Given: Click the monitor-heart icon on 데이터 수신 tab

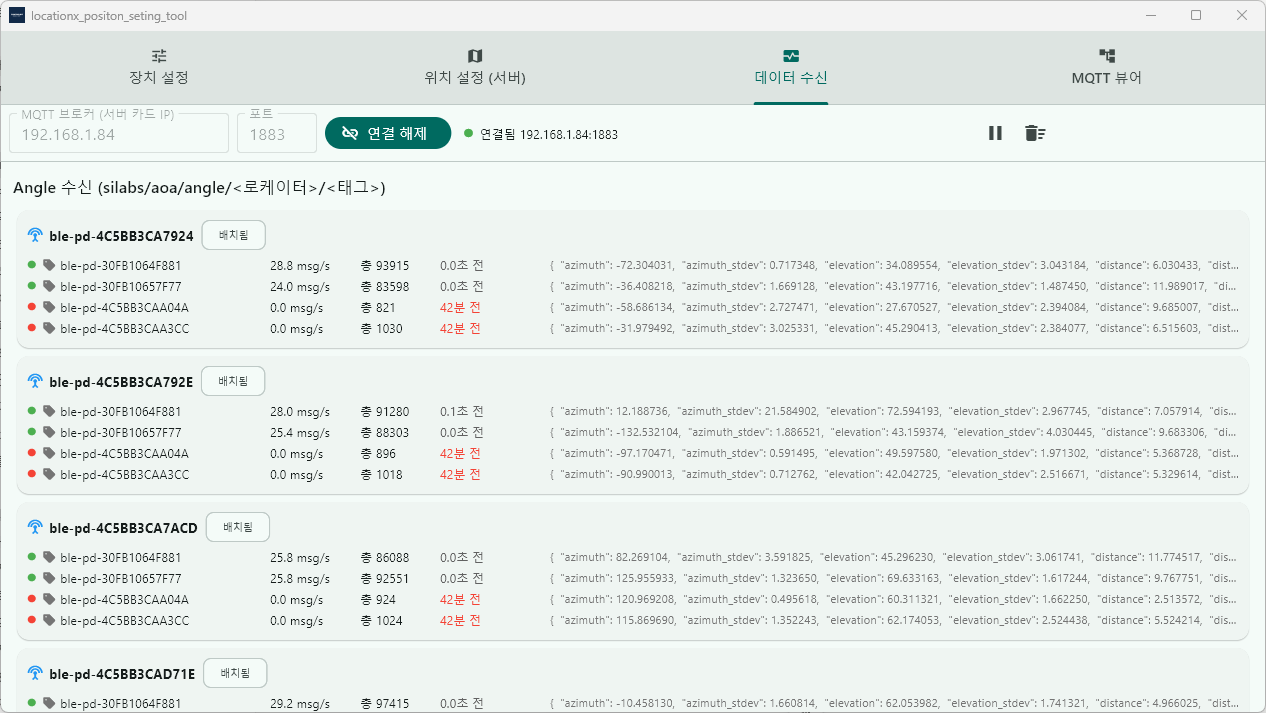Looking at the screenshot, I should (x=791, y=56).
